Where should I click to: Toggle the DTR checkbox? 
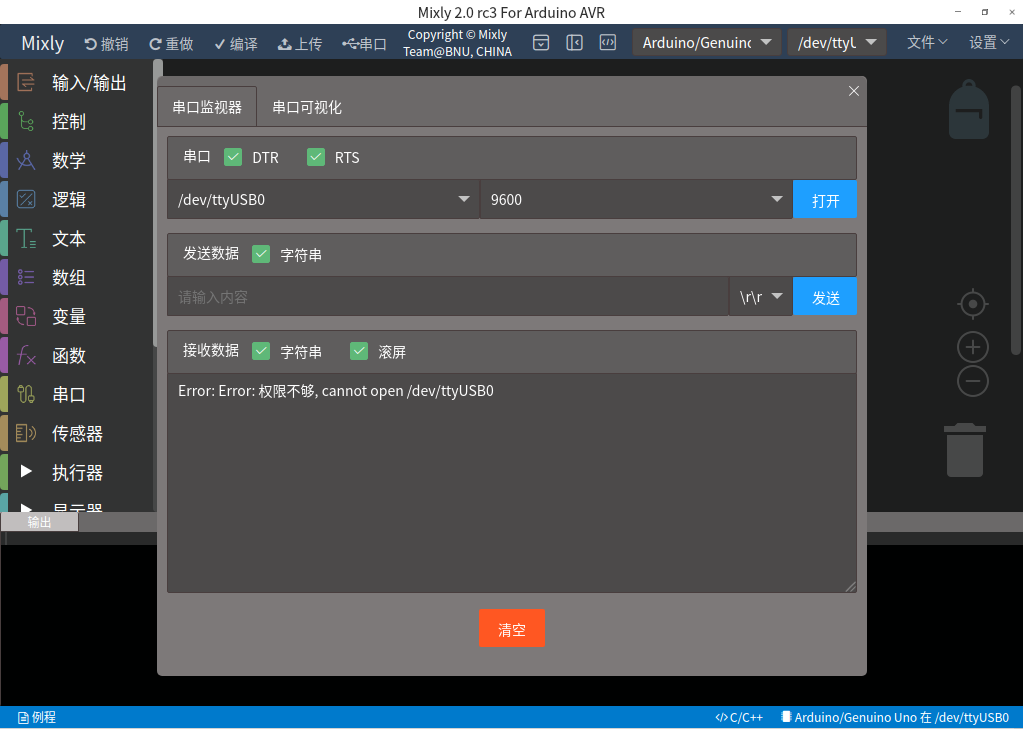tap(233, 157)
